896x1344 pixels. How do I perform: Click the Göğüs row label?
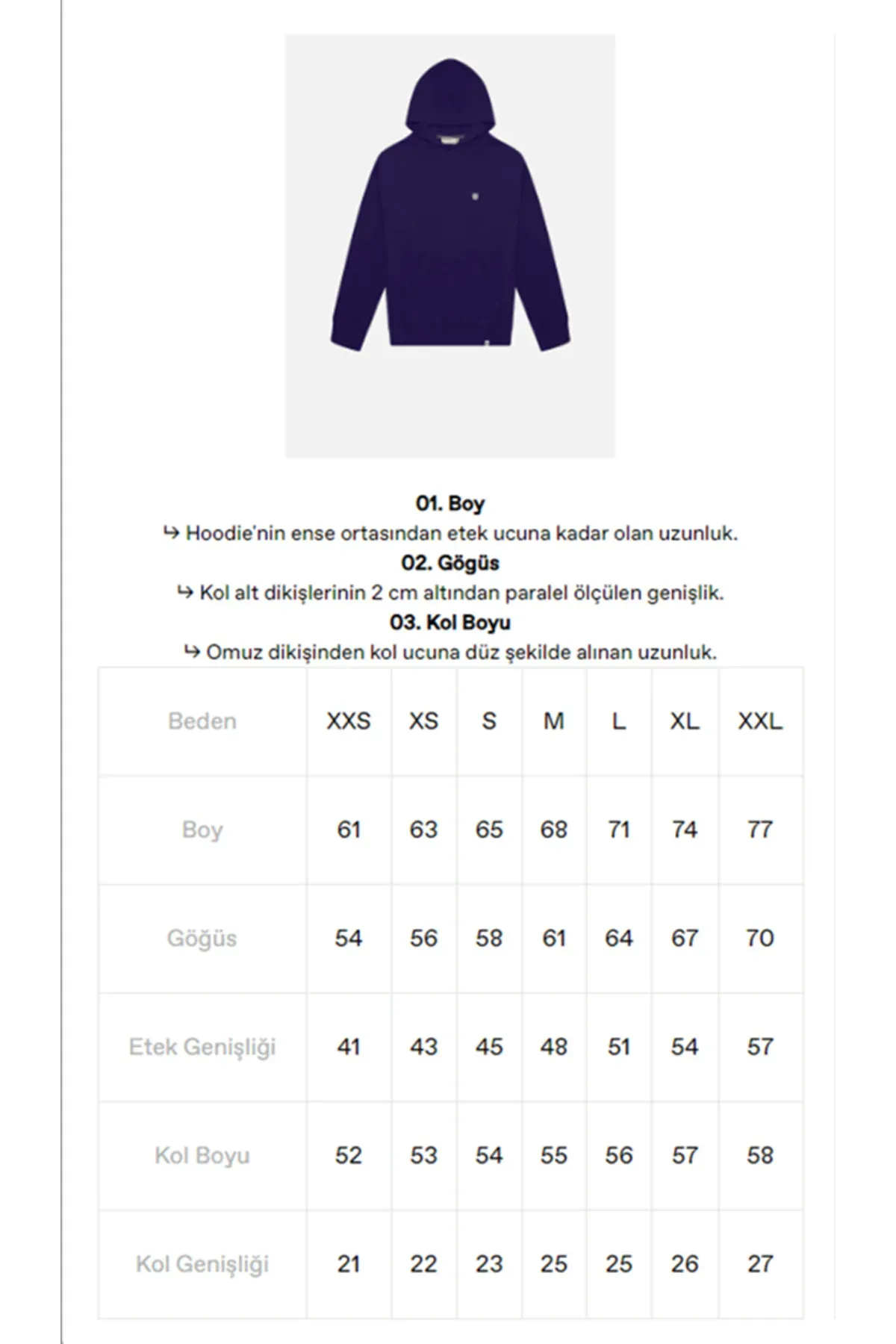(202, 939)
